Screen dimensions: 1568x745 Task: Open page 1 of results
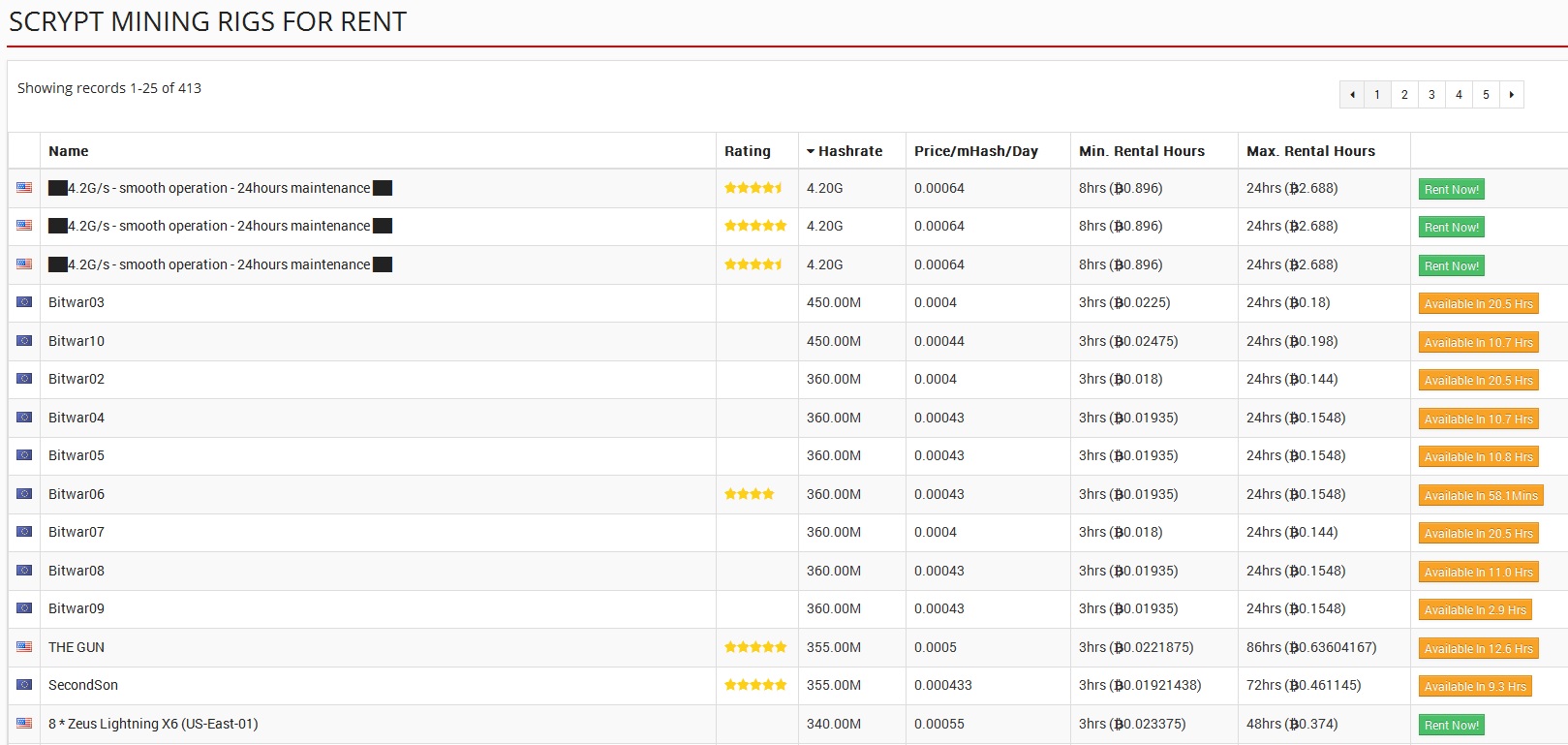1377,95
